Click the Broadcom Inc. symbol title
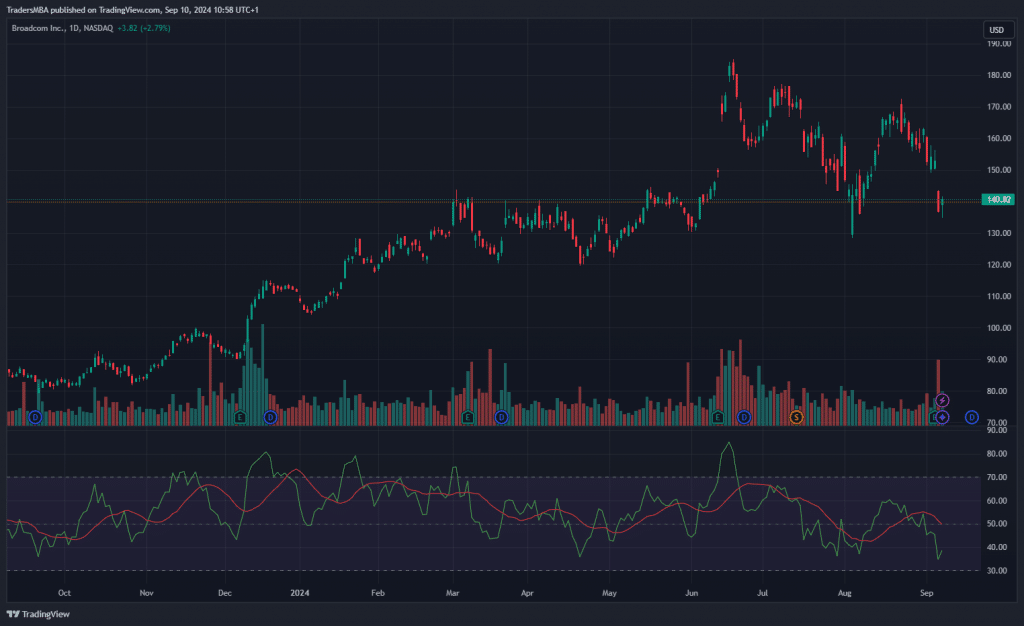Viewport: 1024px width, 626px height. (x=38, y=28)
